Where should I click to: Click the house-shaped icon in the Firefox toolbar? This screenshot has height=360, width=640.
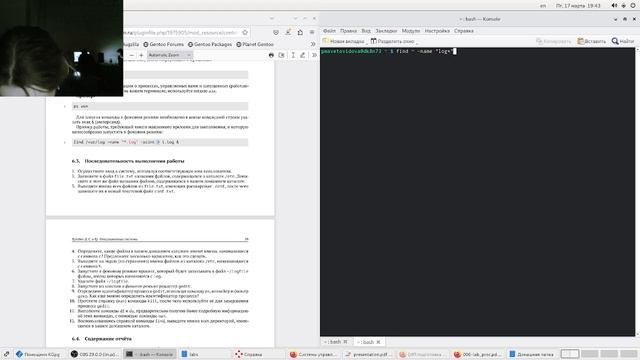pyautogui.click(x=300, y=32)
